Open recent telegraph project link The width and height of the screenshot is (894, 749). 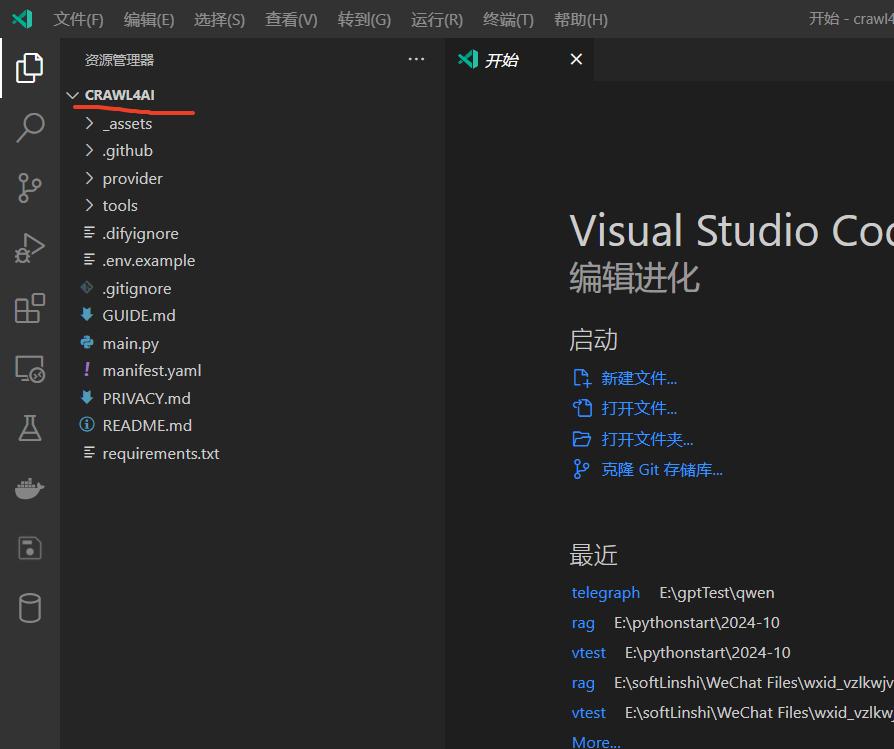(606, 593)
